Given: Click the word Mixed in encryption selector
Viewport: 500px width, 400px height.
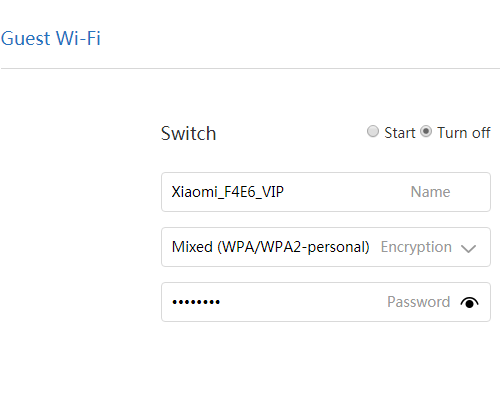Looking at the screenshot, I should pos(192,247).
